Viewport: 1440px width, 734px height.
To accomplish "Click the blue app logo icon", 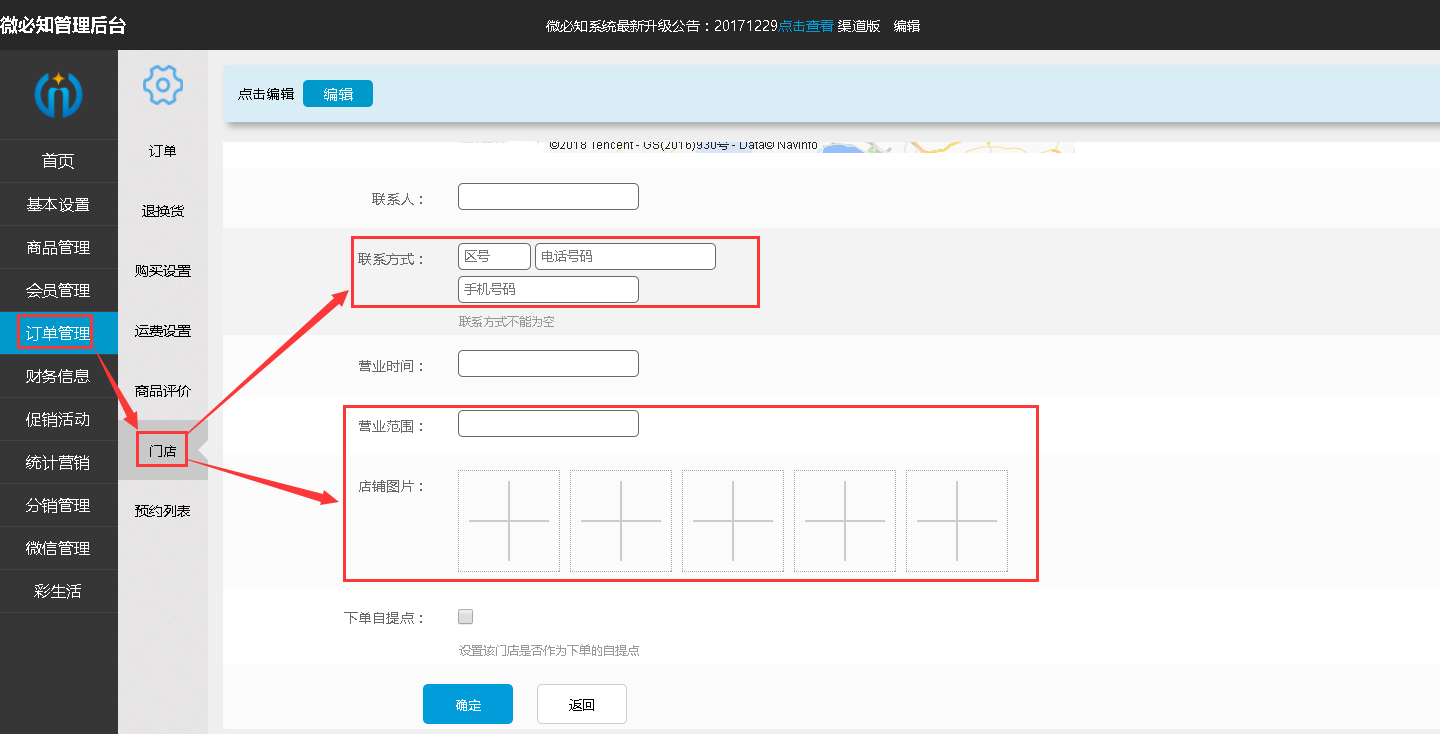I will [x=58, y=95].
